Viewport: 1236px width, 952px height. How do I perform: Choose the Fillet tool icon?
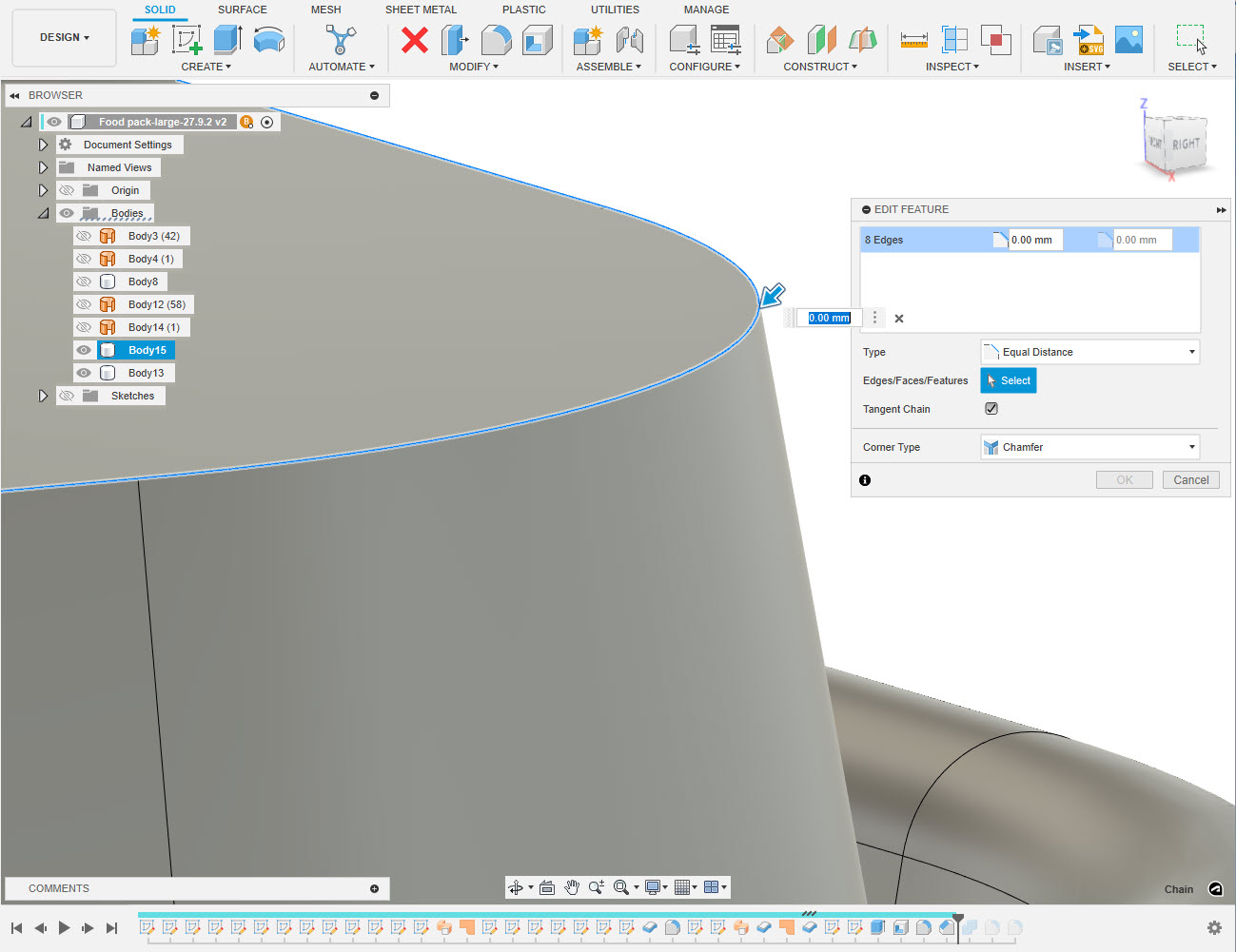coord(496,40)
